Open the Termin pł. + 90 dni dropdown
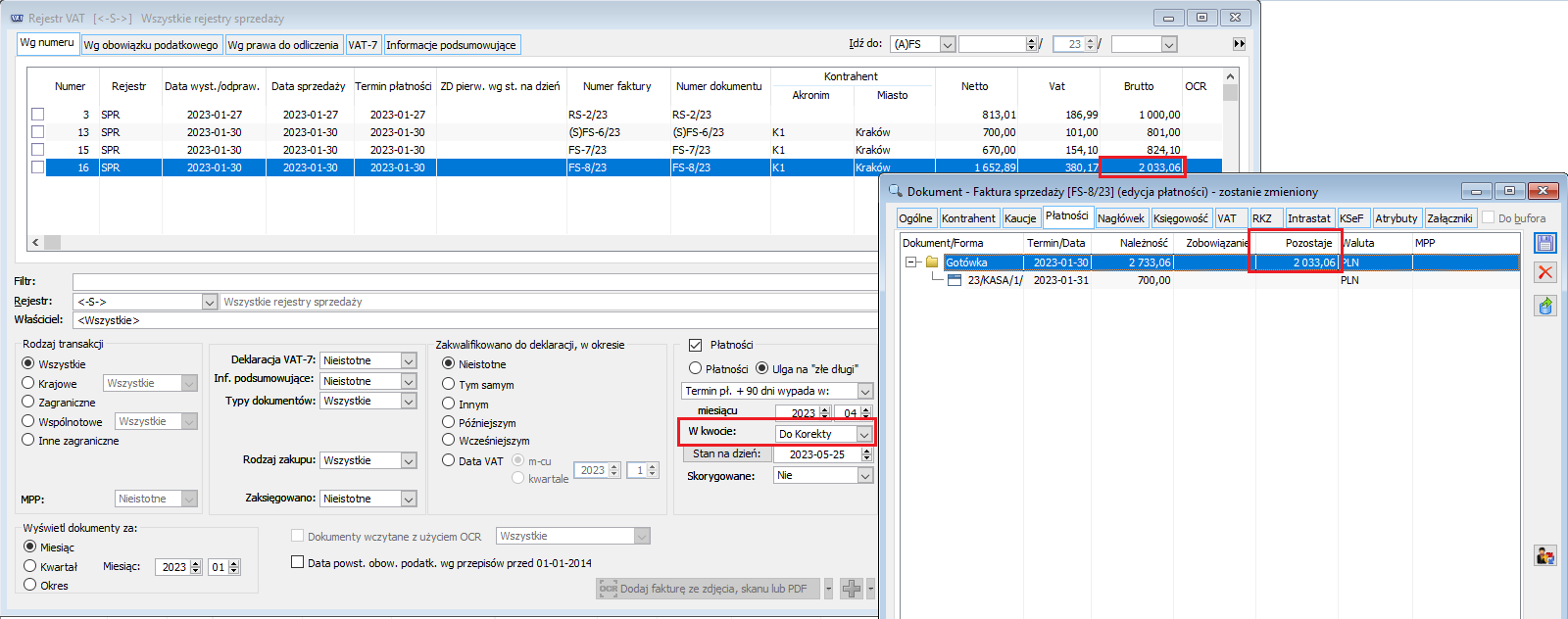Viewport: 1568px width, 619px height. click(x=864, y=391)
